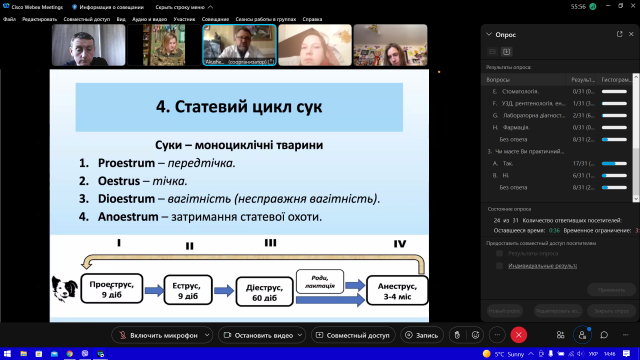This screenshot has height=360, width=640.
Task: Open the participants panel icon
Action: 582,335
